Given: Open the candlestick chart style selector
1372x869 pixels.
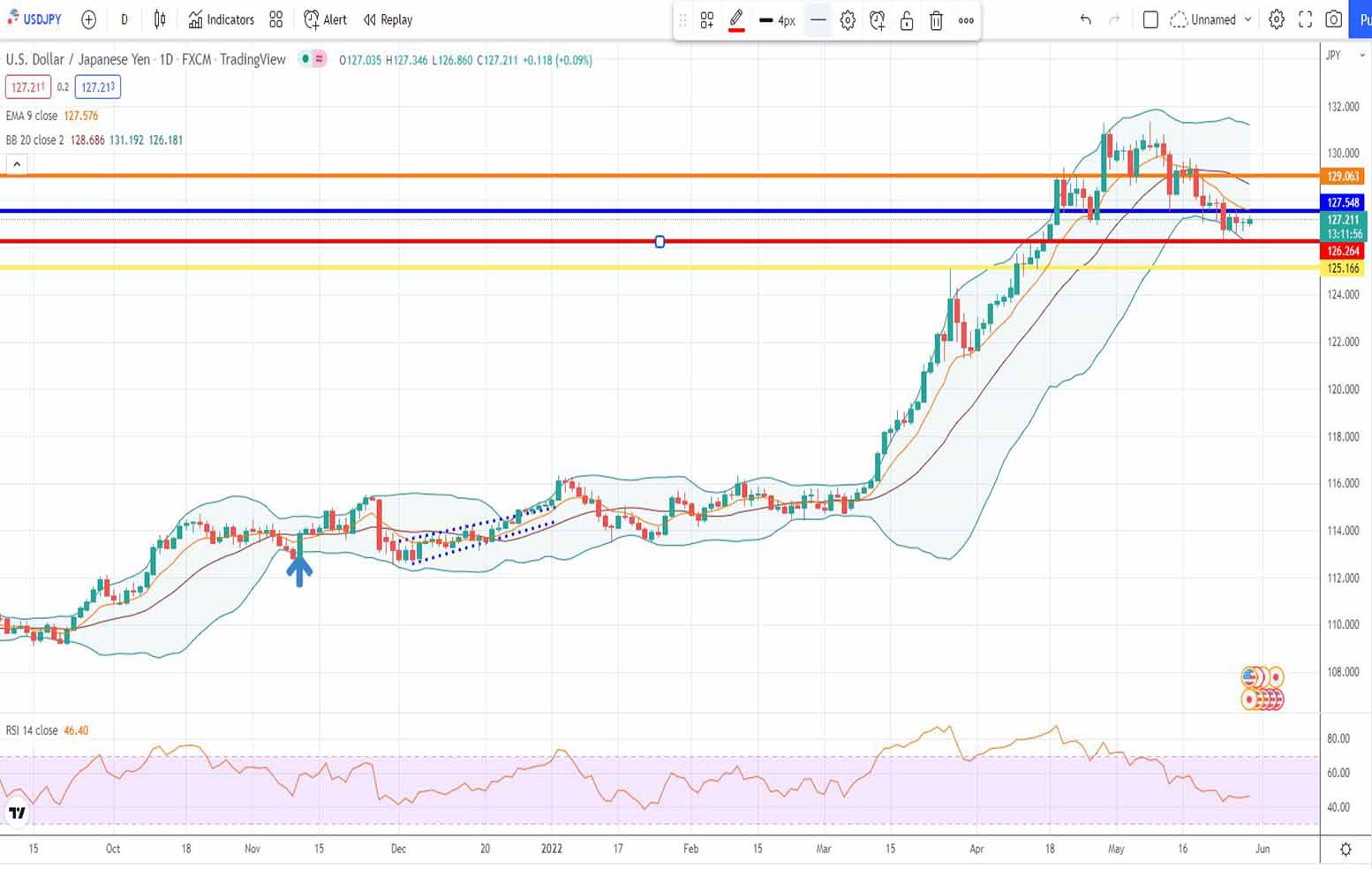Looking at the screenshot, I should (160, 19).
